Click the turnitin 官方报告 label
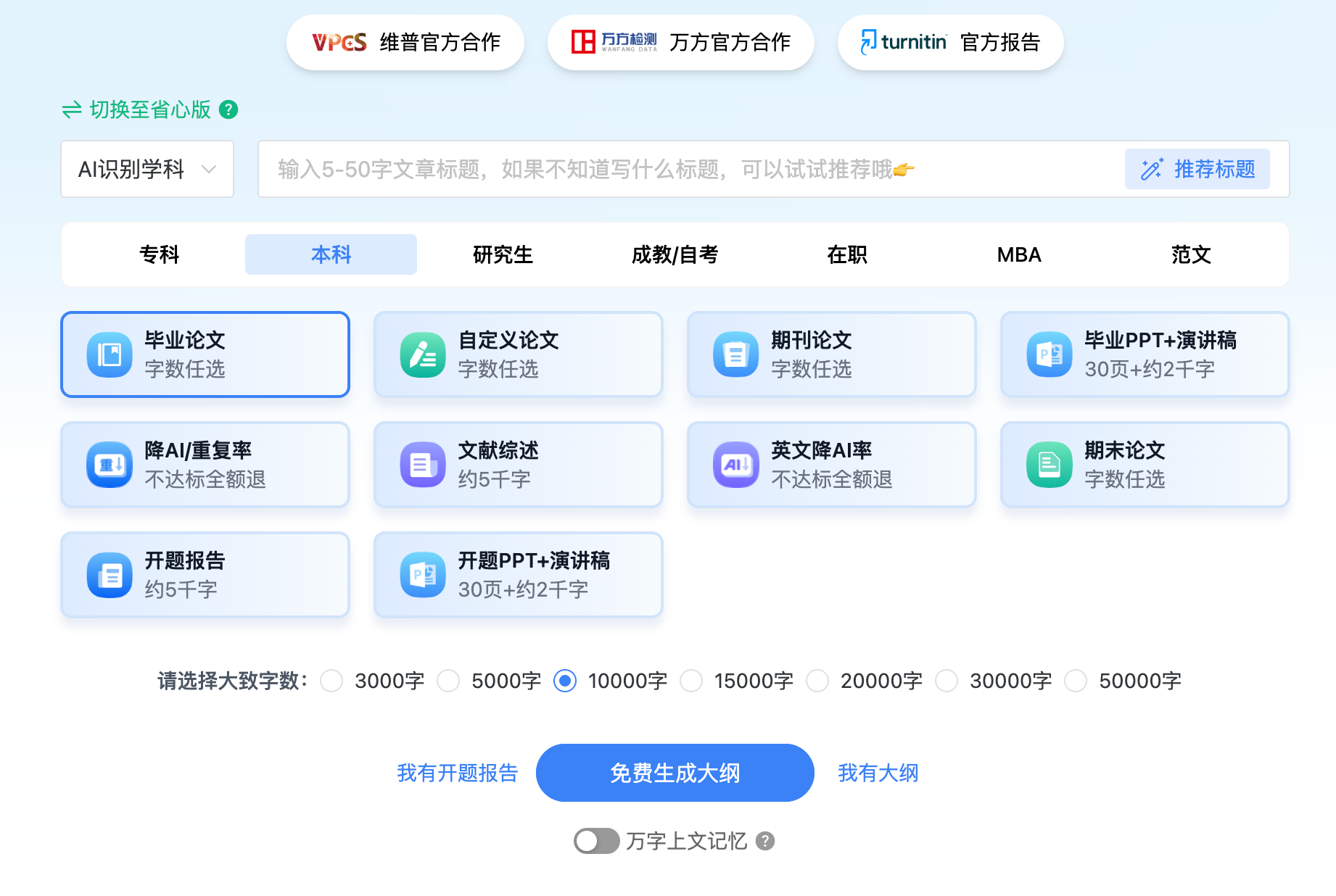This screenshot has width=1336, height=896. pos(1000,42)
